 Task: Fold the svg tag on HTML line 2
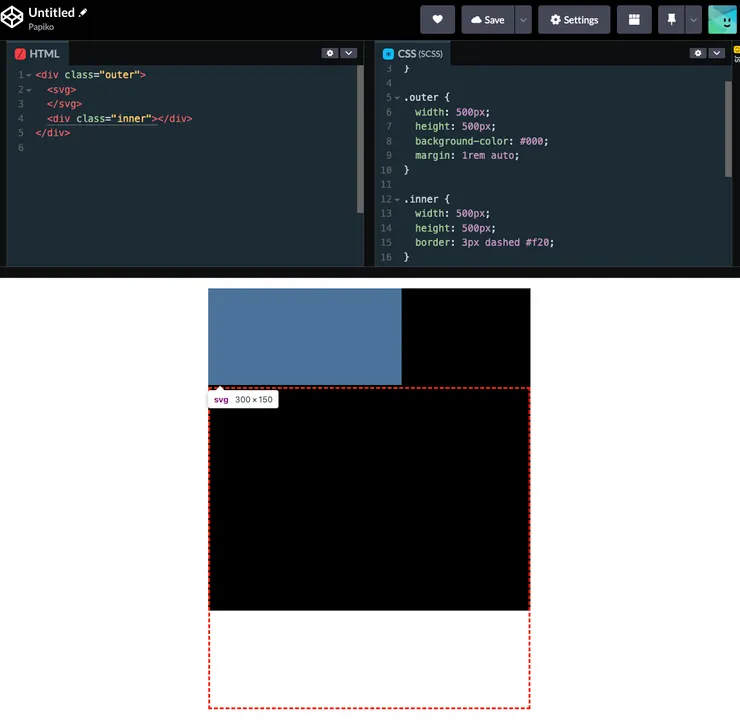click(29, 90)
